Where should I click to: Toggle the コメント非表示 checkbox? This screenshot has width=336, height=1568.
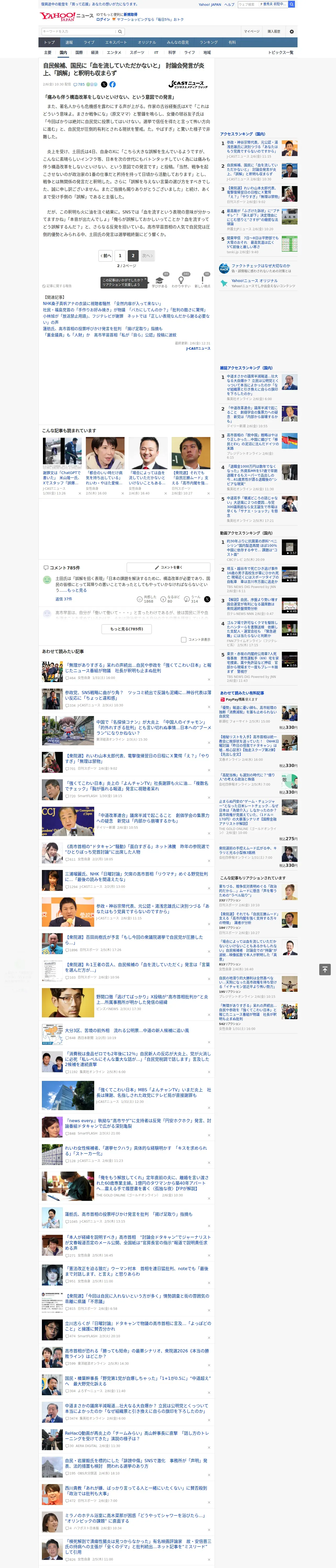pos(183,640)
